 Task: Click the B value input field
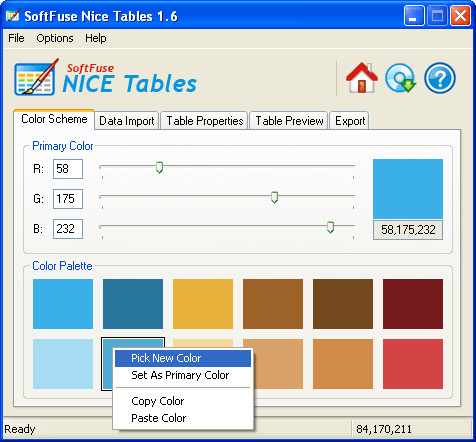(68, 229)
